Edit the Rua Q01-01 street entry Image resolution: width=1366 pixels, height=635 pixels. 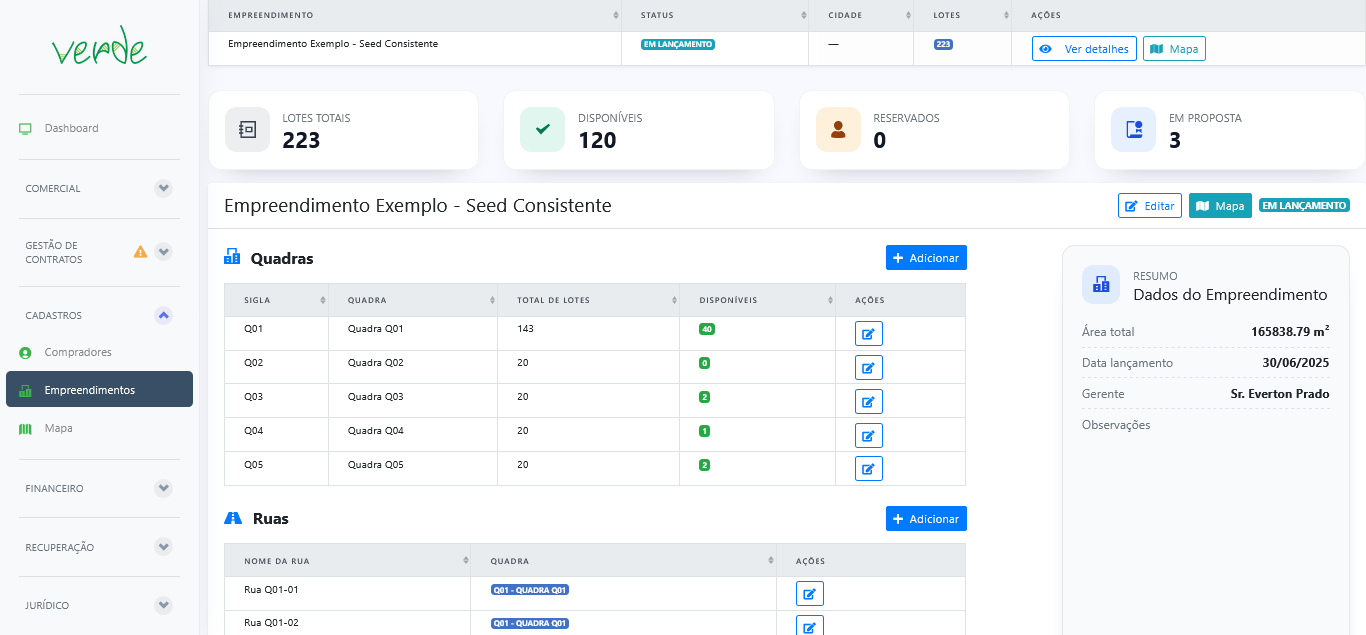pyautogui.click(x=809, y=594)
